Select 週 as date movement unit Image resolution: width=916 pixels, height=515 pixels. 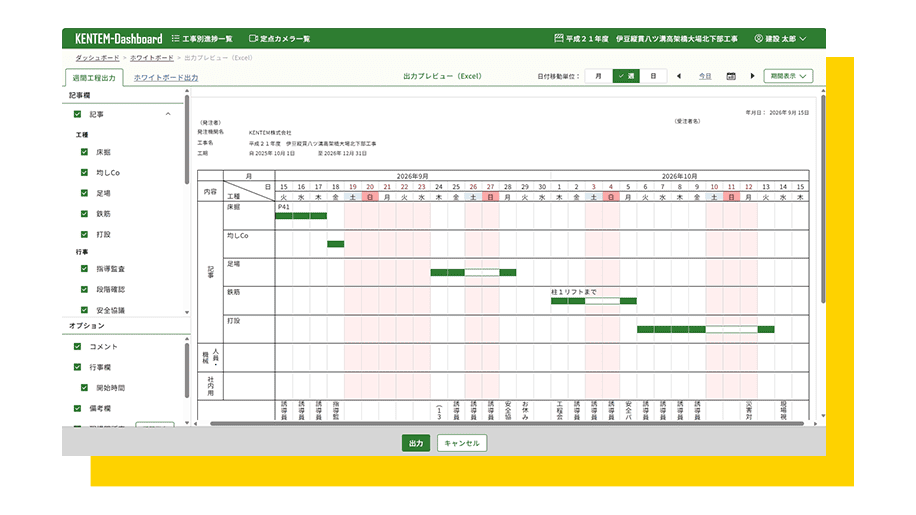point(626,76)
